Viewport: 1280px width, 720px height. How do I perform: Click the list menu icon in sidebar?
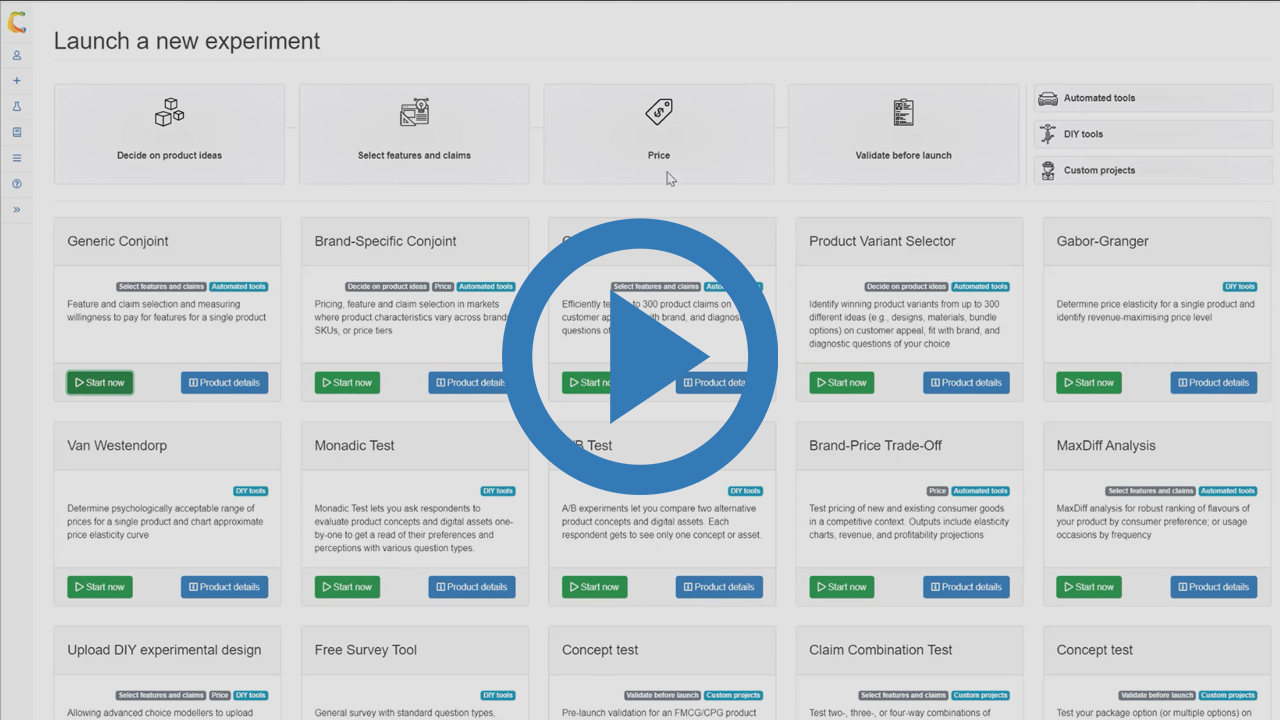(16, 158)
